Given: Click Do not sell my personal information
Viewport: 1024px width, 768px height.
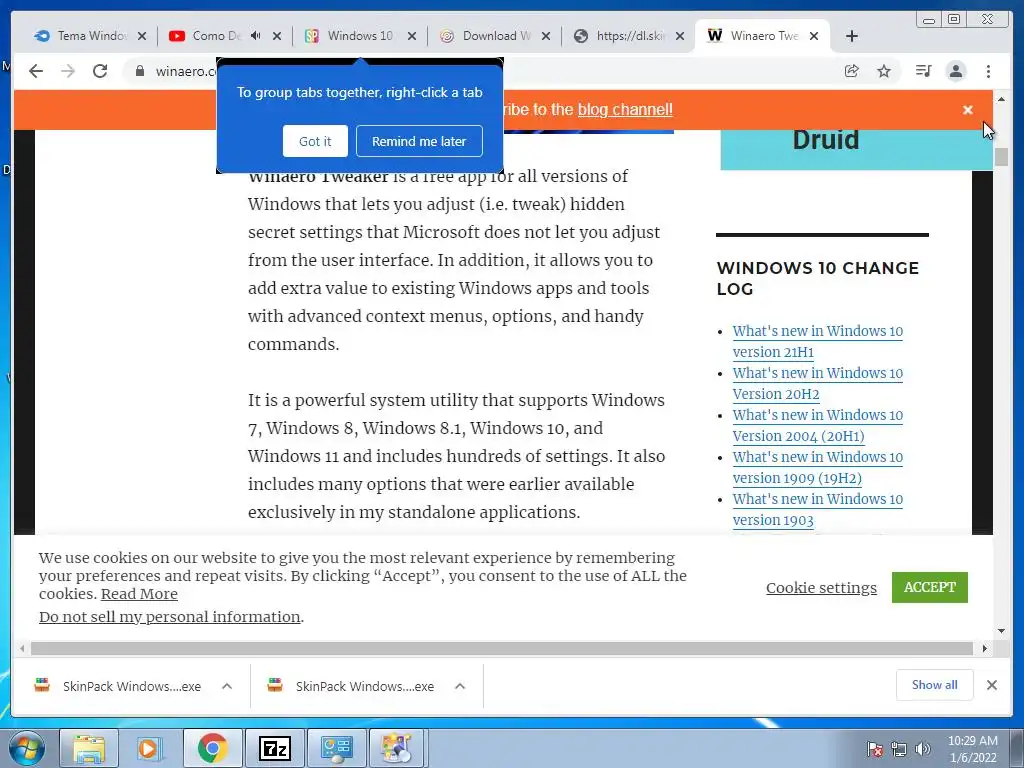Looking at the screenshot, I should click(170, 617).
